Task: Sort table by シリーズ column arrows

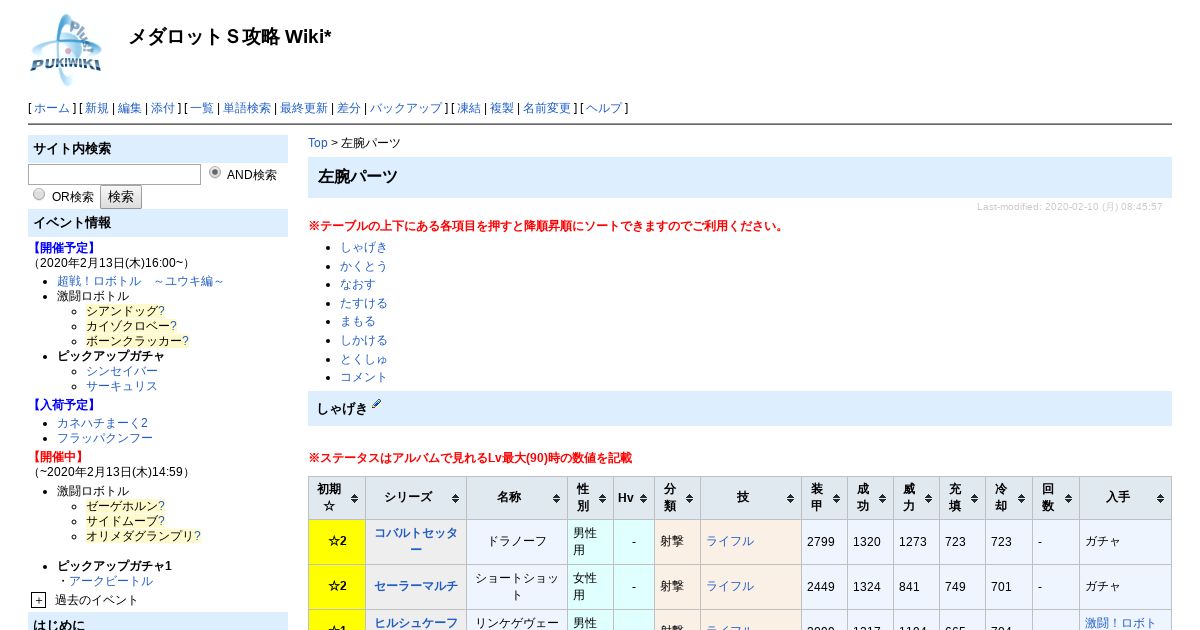Action: 455,498
